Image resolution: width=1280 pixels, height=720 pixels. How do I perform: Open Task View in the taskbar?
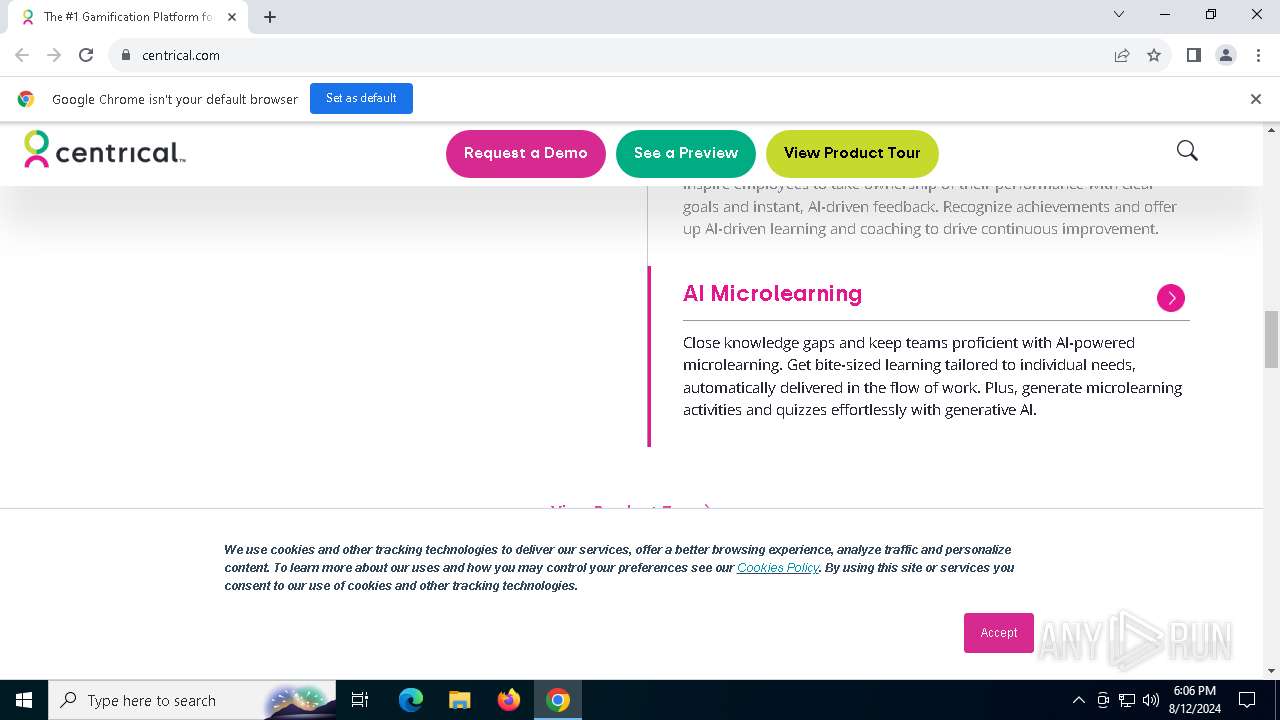pos(360,700)
